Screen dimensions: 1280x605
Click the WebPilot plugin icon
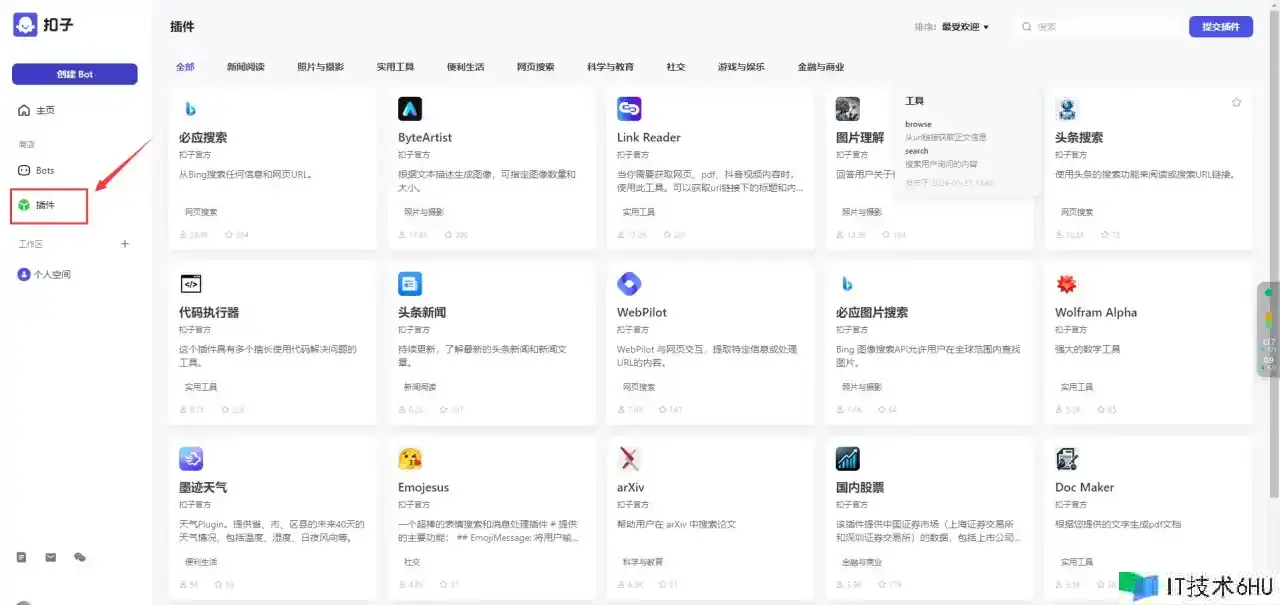(x=629, y=284)
